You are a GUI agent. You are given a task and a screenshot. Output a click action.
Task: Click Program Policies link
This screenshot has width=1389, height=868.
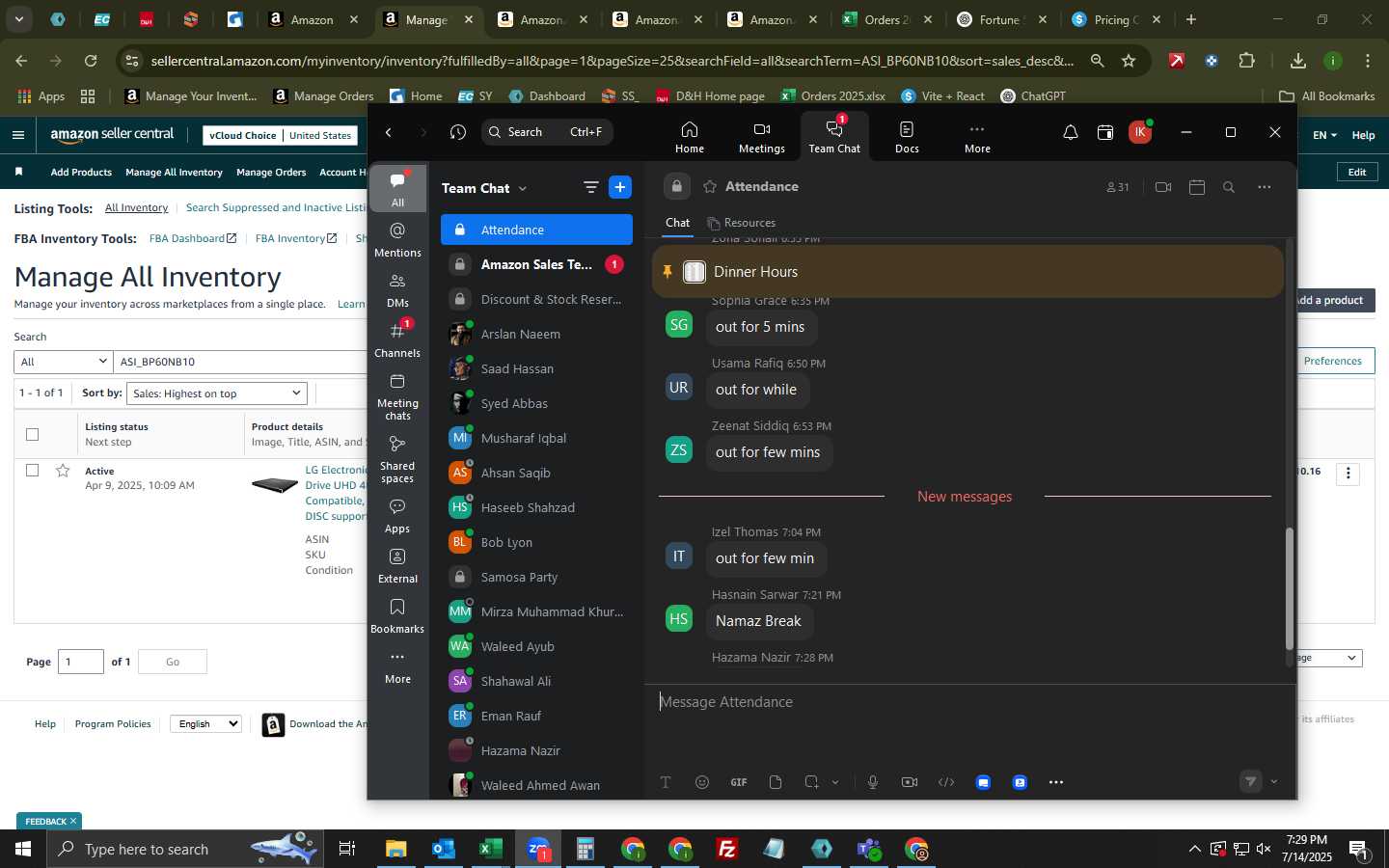click(x=113, y=723)
